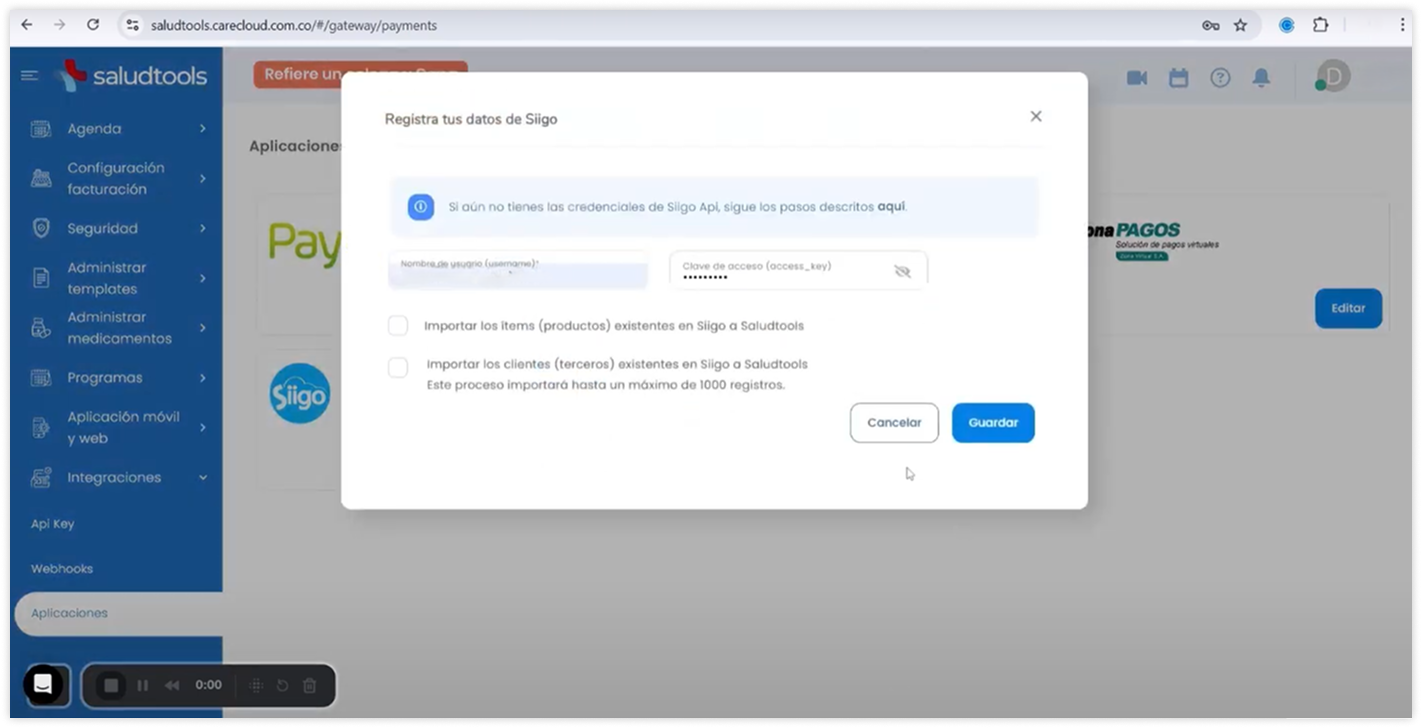
Task: Close the Siigo registration dialog
Action: [1036, 116]
